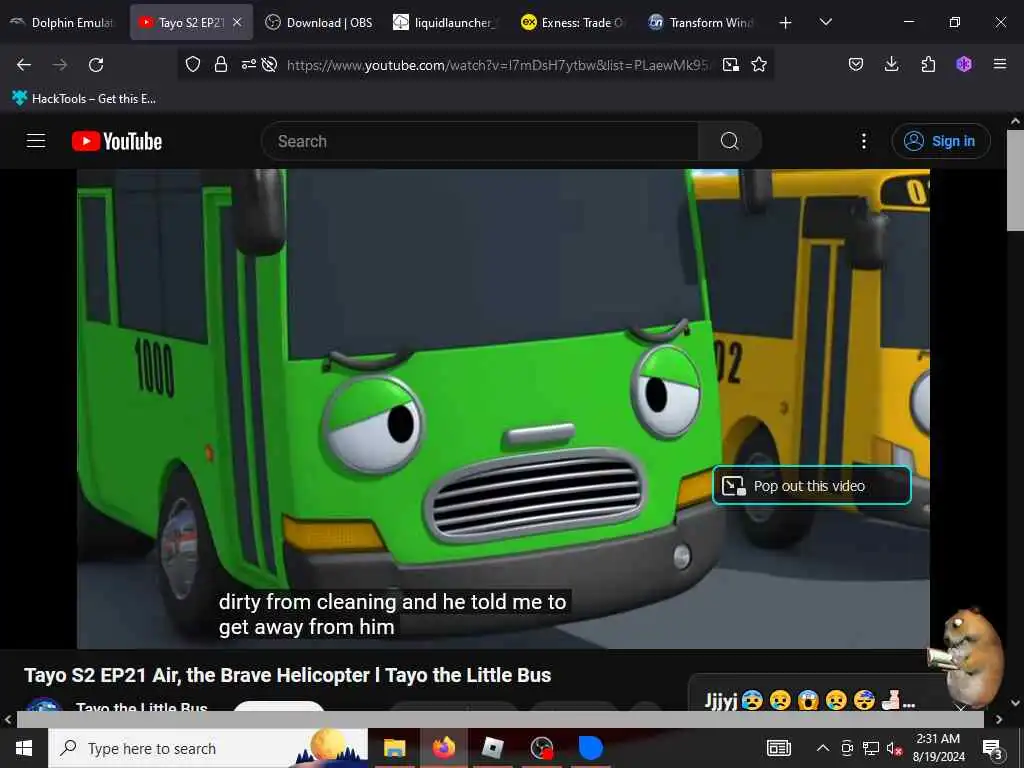Click the video player frame
Screen dimensions: 1024x768
click(503, 409)
